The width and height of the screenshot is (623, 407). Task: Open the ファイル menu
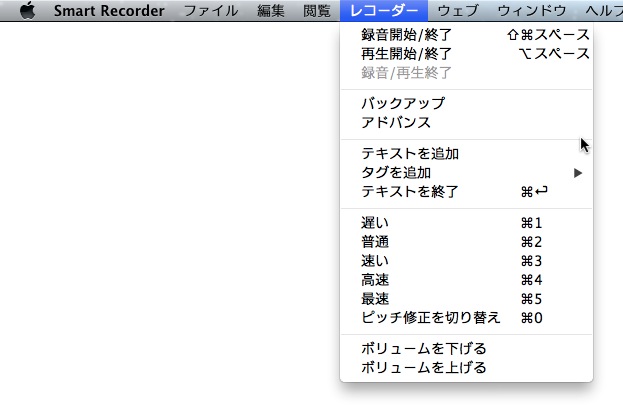(x=211, y=11)
